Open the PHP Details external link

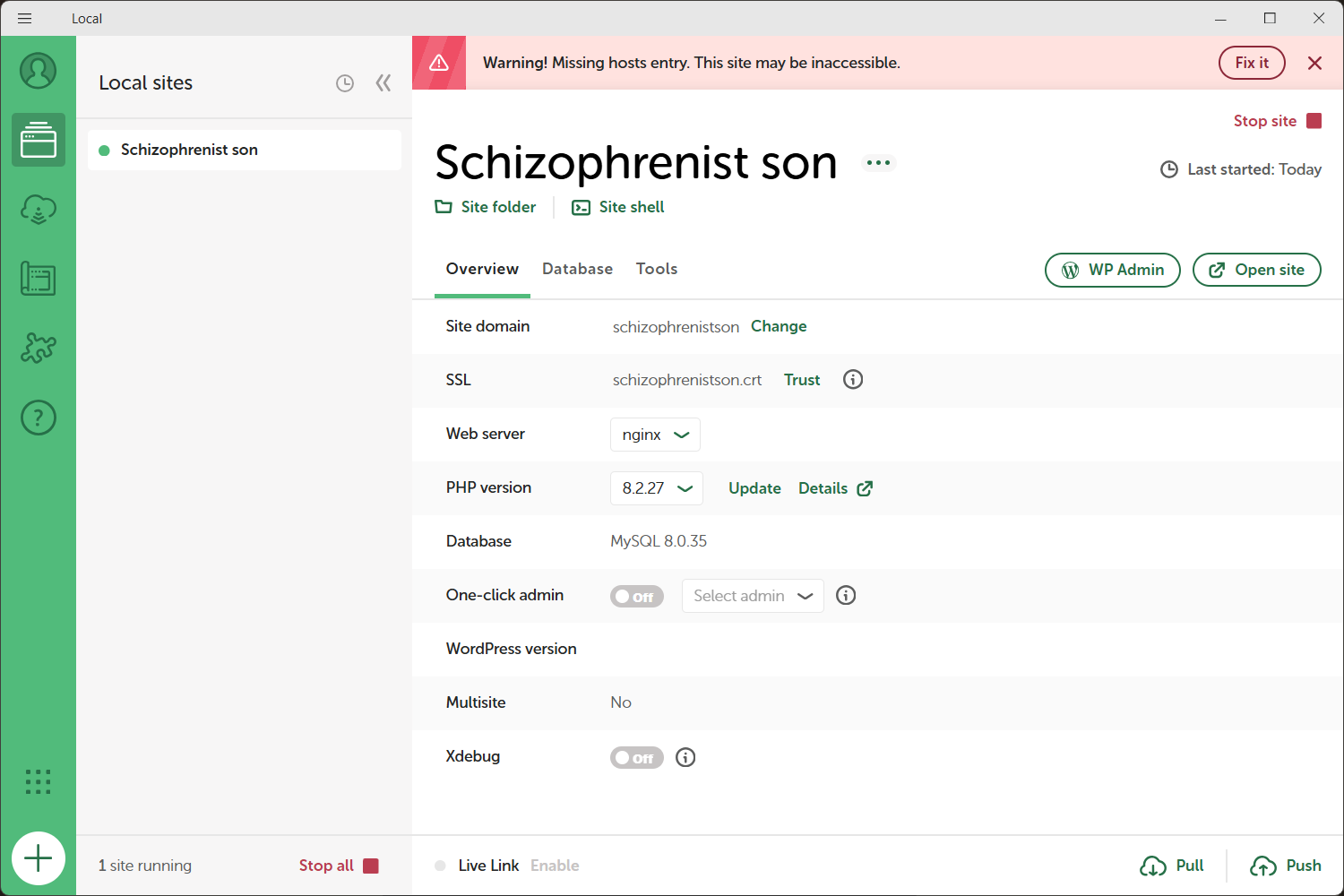coord(835,488)
